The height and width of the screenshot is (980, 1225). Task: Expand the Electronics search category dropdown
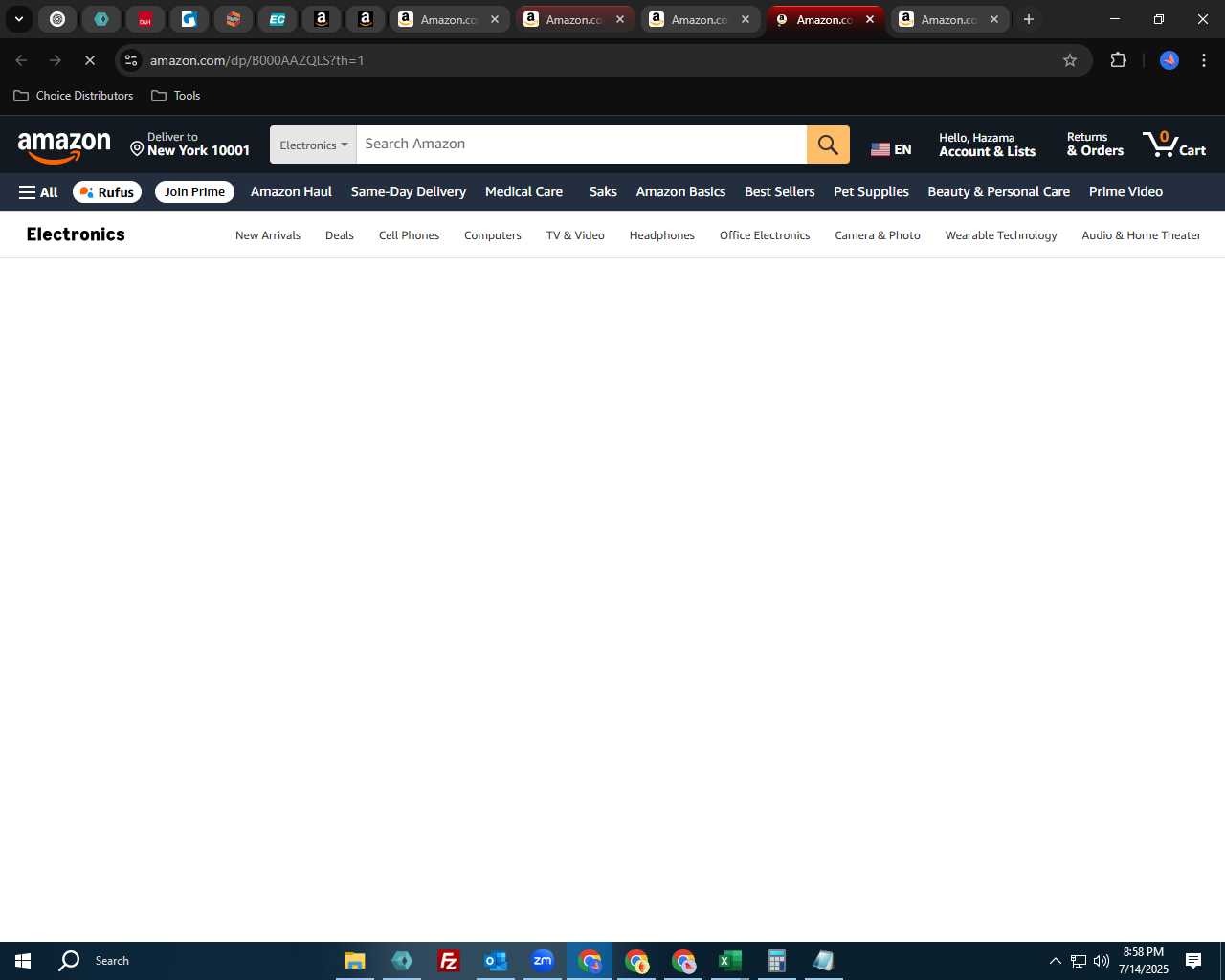point(313,145)
